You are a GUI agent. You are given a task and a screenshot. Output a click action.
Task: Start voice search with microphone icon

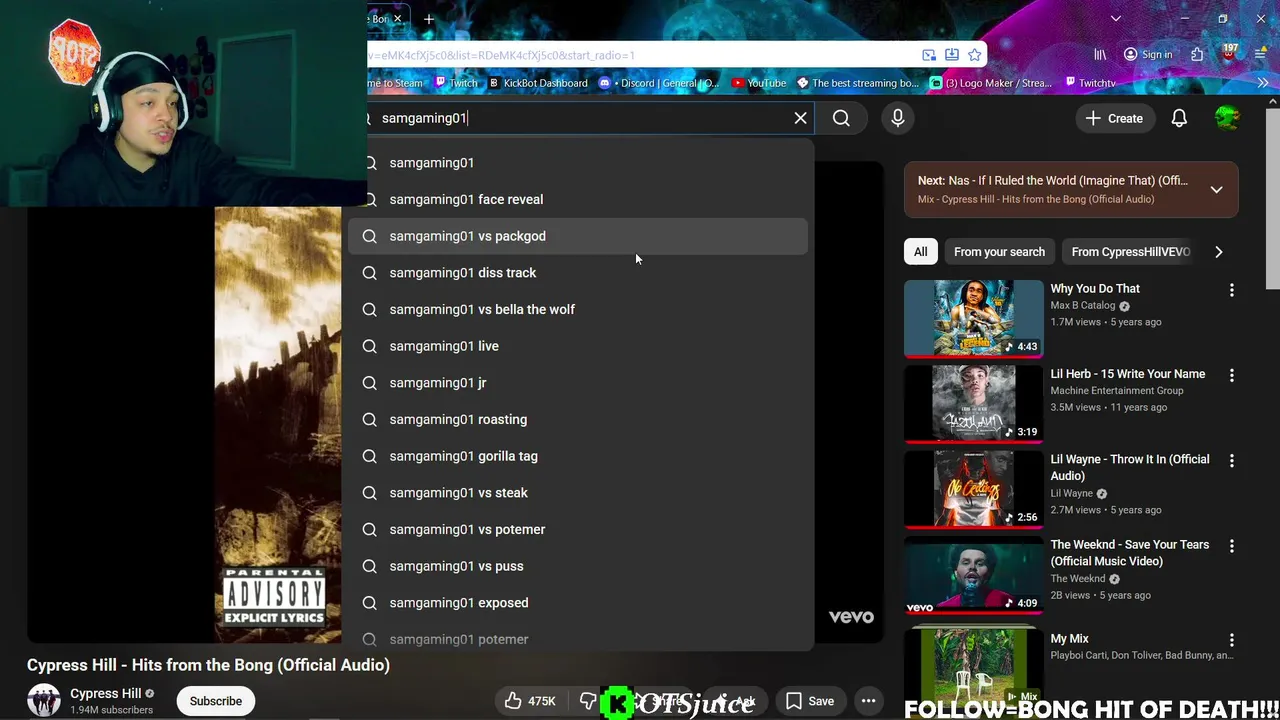(x=897, y=118)
